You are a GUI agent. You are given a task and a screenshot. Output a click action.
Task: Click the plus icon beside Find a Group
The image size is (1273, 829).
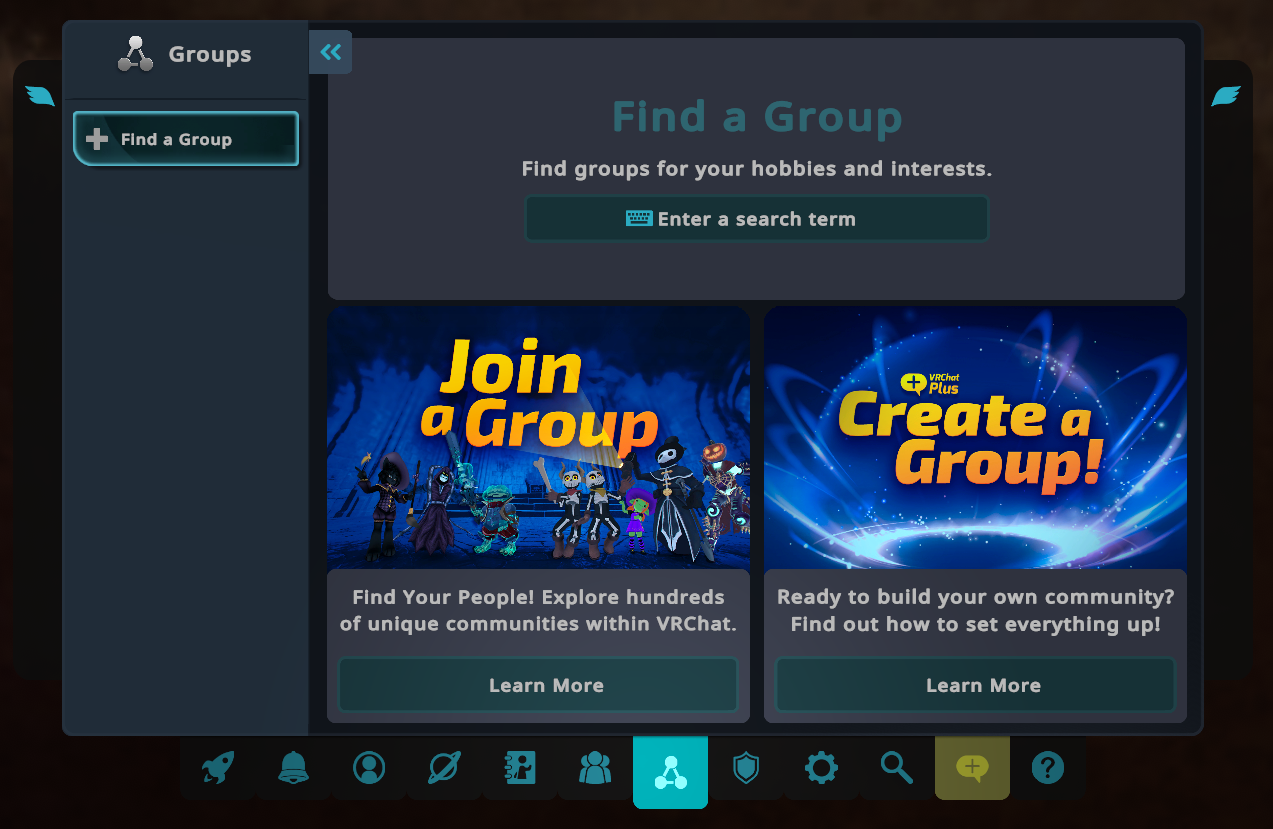tap(97, 139)
